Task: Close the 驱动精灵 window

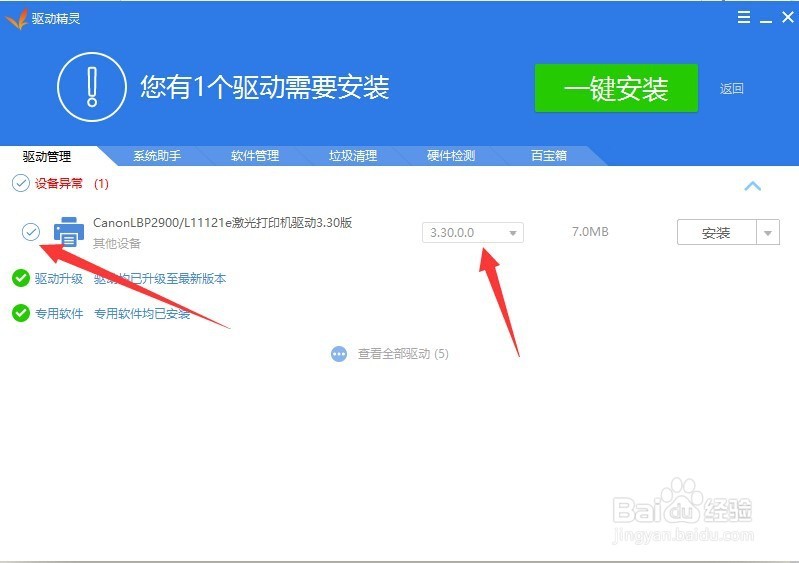Action: point(787,17)
